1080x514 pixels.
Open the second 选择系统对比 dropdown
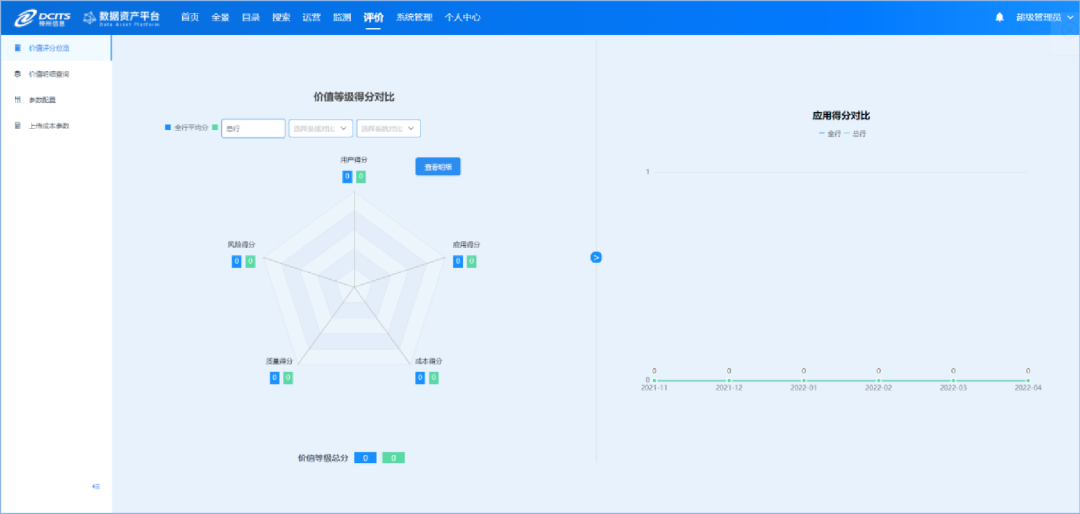(388, 128)
